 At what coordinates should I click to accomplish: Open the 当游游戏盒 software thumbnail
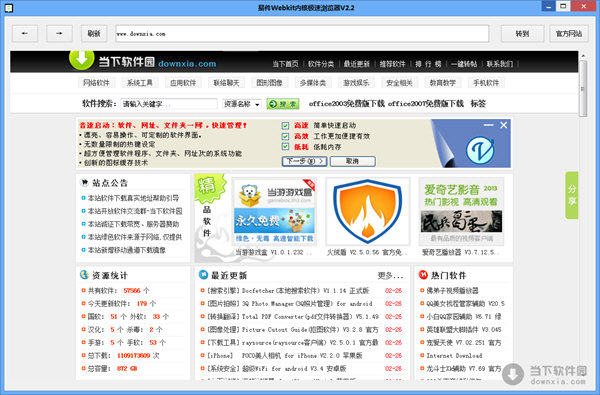click(274, 211)
